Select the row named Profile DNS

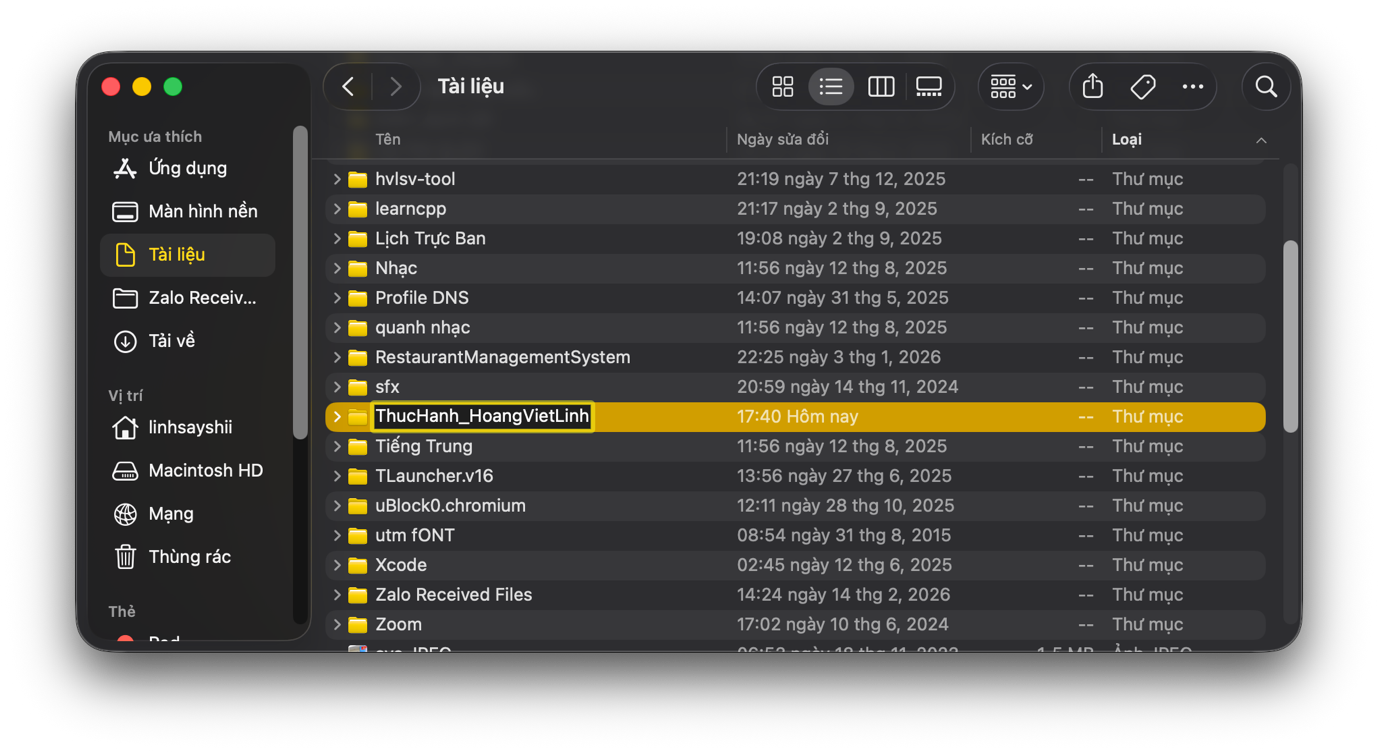click(796, 298)
